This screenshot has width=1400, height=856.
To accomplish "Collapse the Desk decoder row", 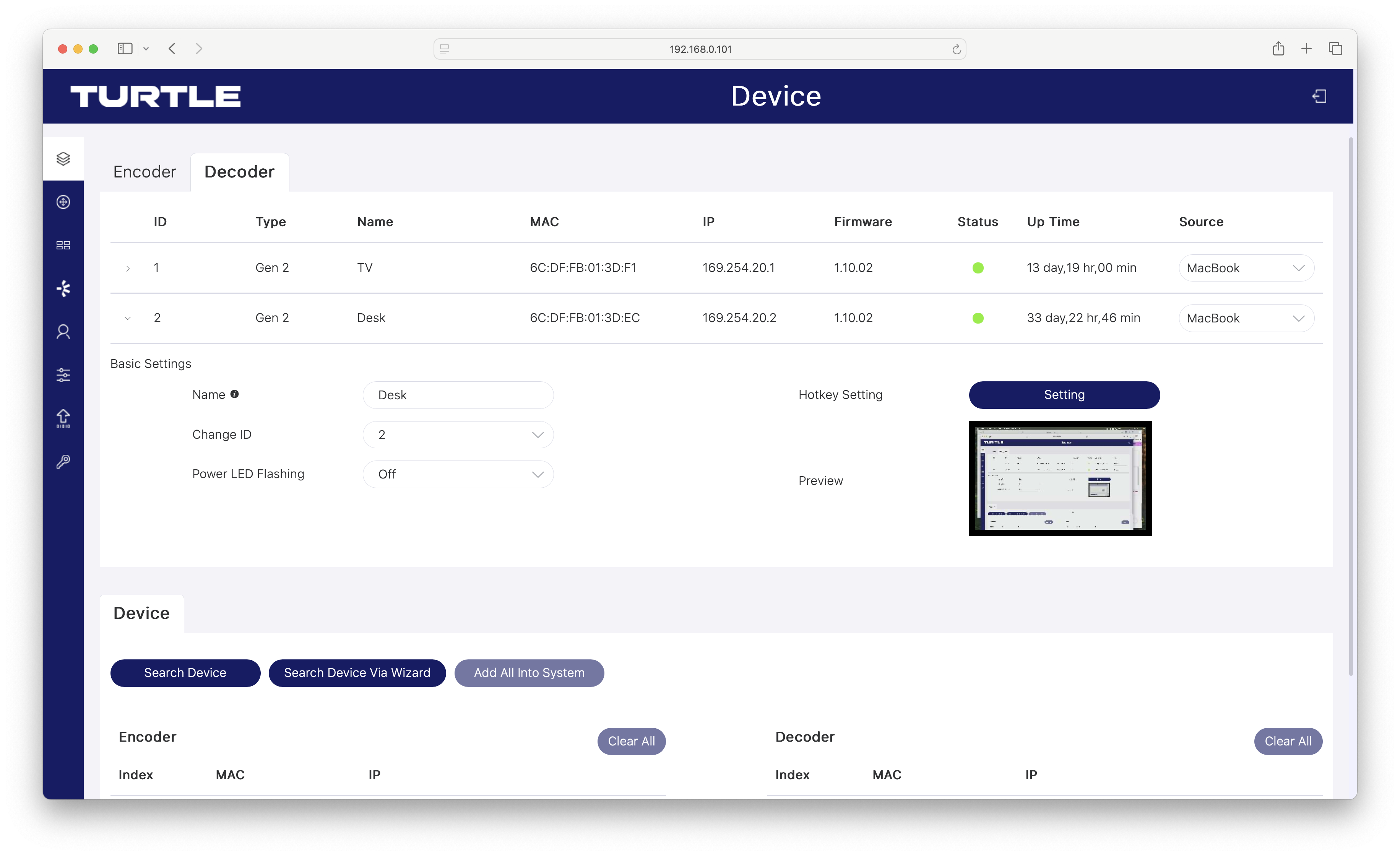I will tap(128, 318).
